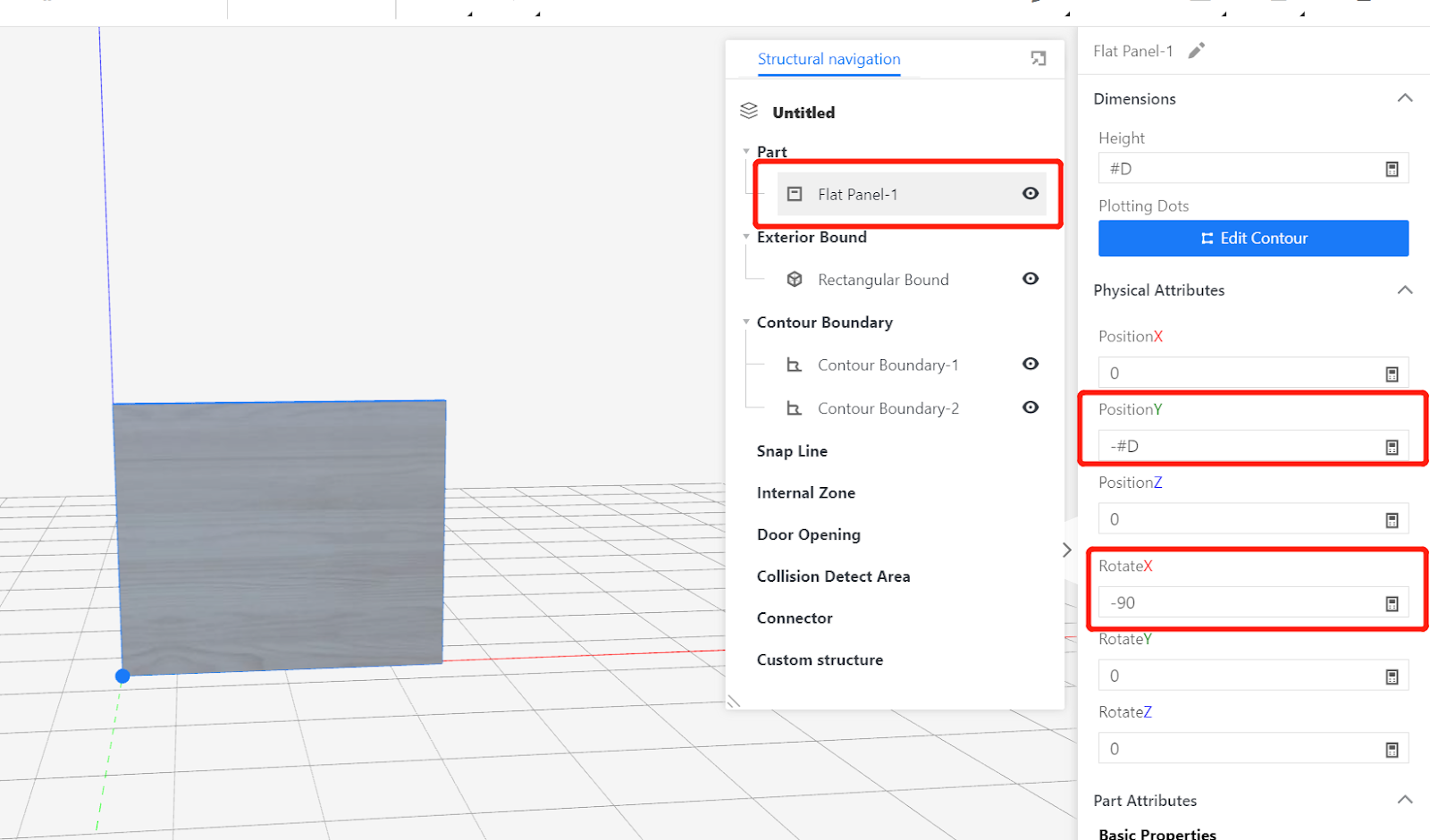Click the layers icon beside Untitled

(749, 112)
